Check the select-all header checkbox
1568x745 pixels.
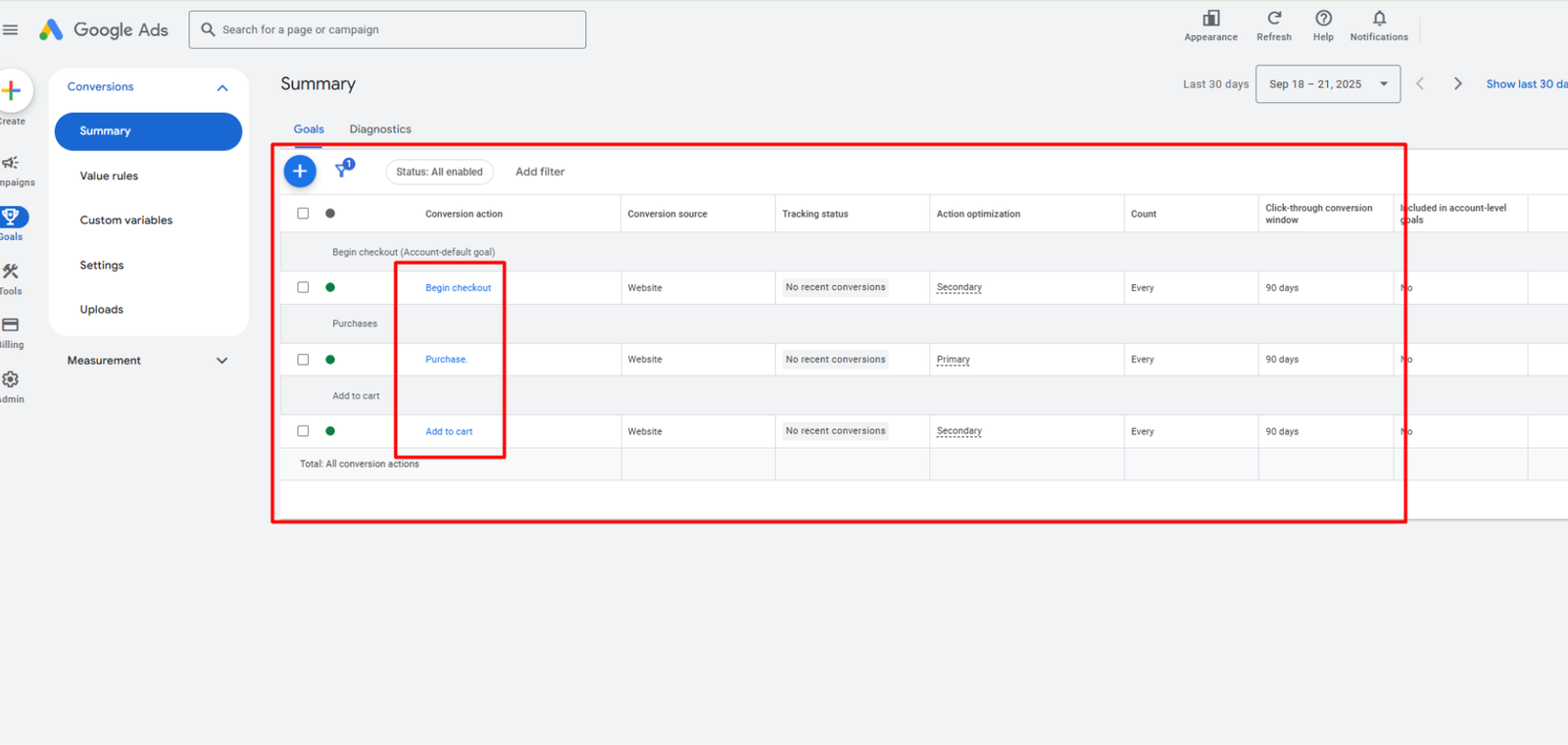point(303,214)
